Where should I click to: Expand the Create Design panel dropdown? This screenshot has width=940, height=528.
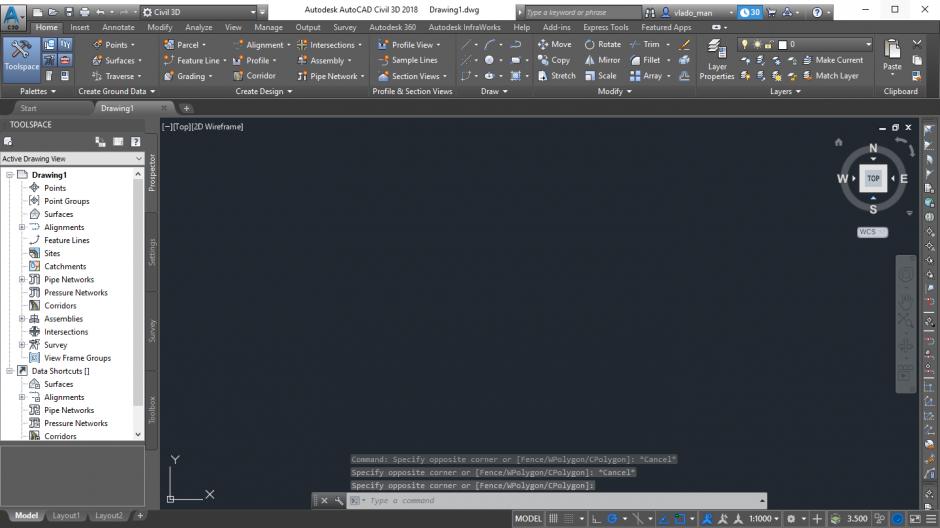(264, 91)
